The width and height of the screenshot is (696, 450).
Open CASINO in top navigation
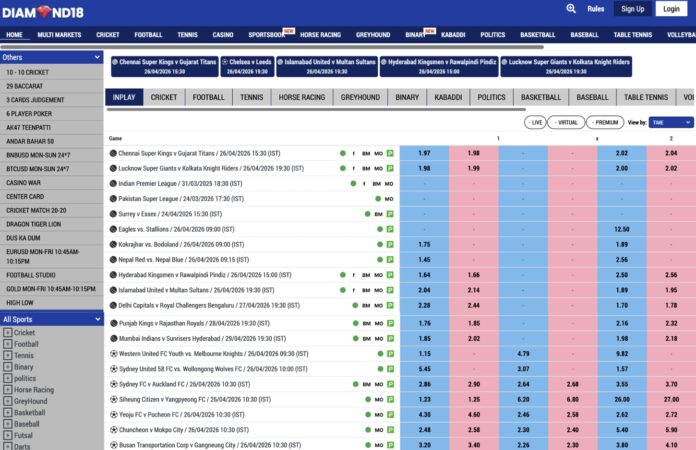coord(223,35)
